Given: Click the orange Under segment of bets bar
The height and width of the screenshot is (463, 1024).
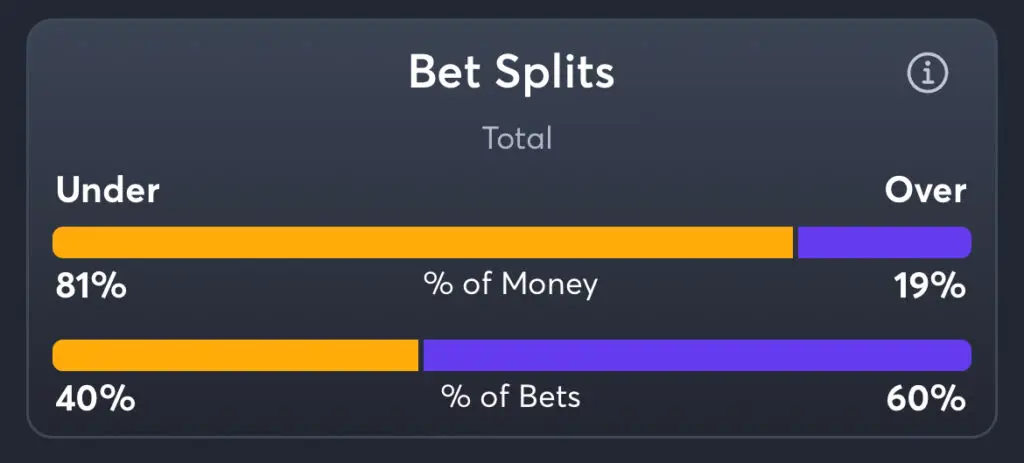Looking at the screenshot, I should [235, 355].
